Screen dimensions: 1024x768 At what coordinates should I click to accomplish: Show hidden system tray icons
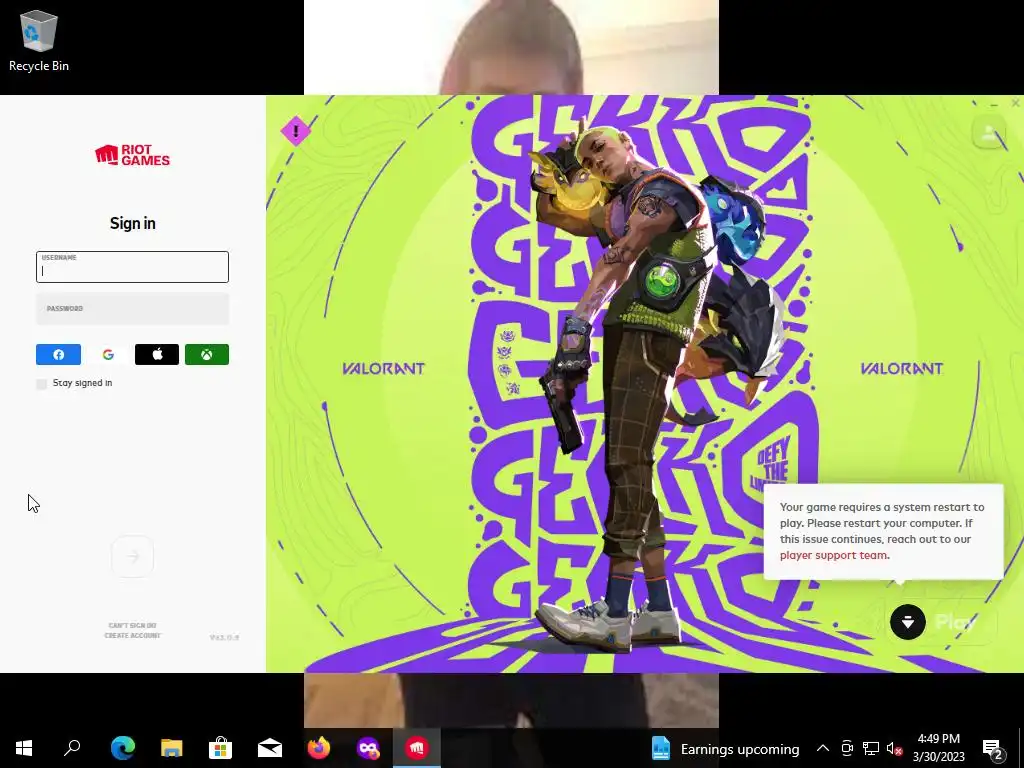[x=823, y=748]
